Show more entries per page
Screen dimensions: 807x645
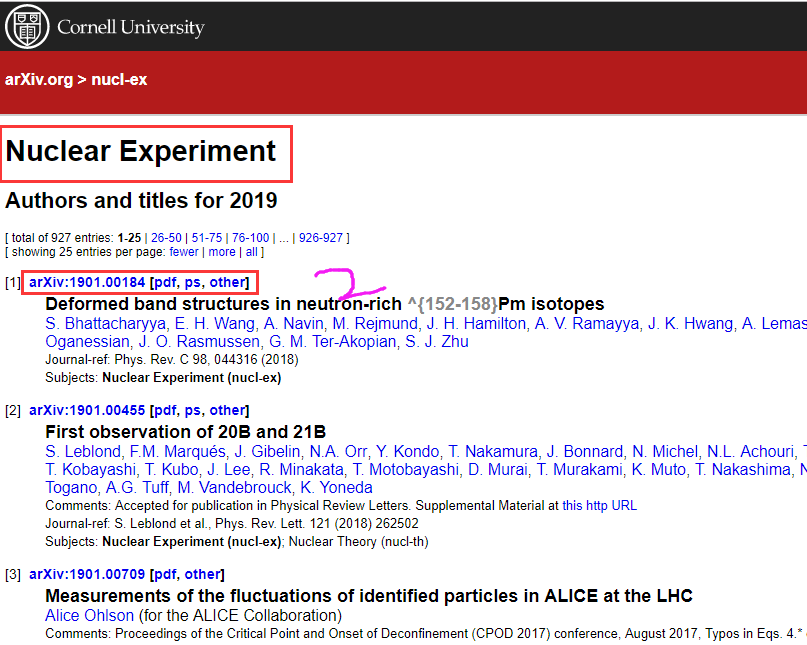222,251
